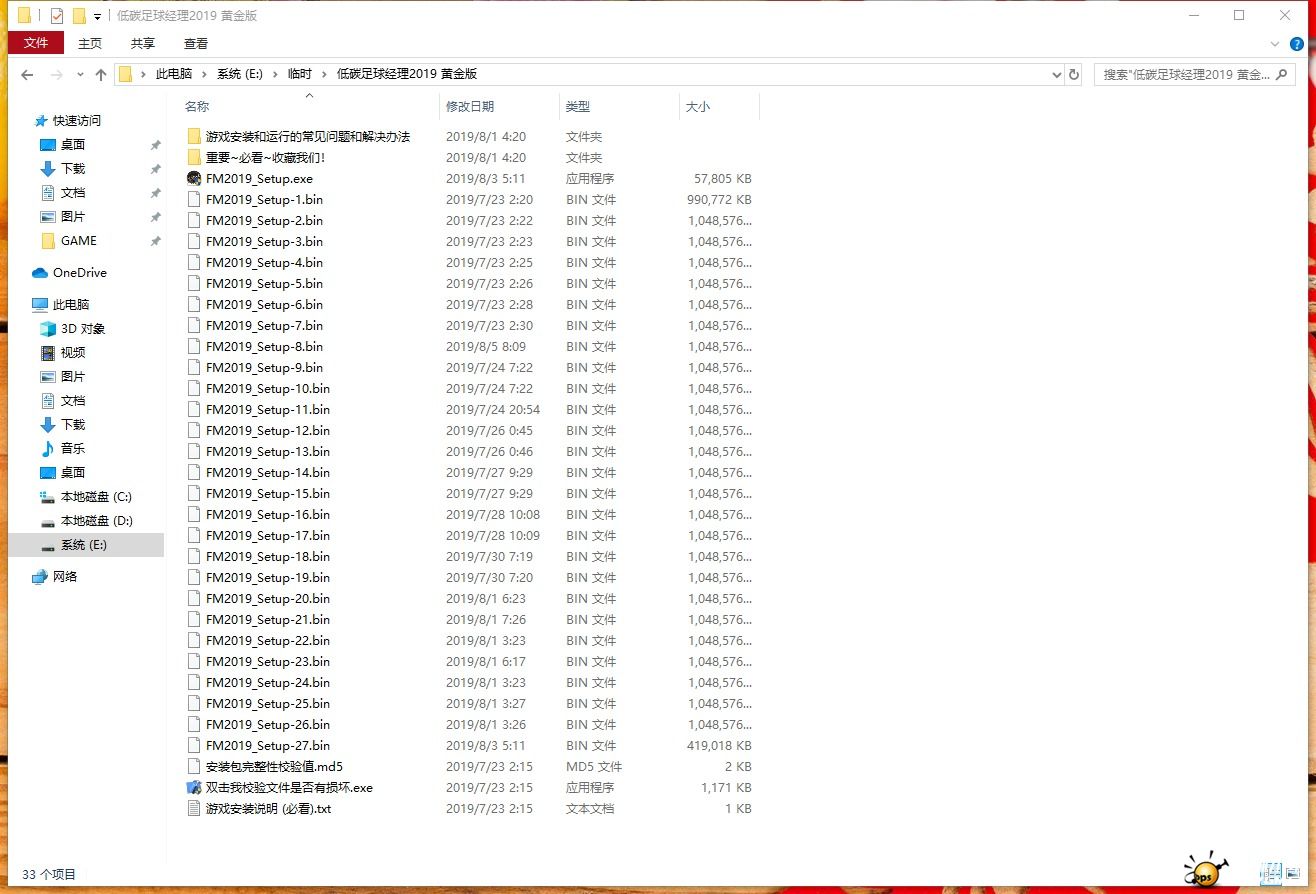Sort by the 类型 column header
Screen dimensions: 1316x894
[x=578, y=106]
